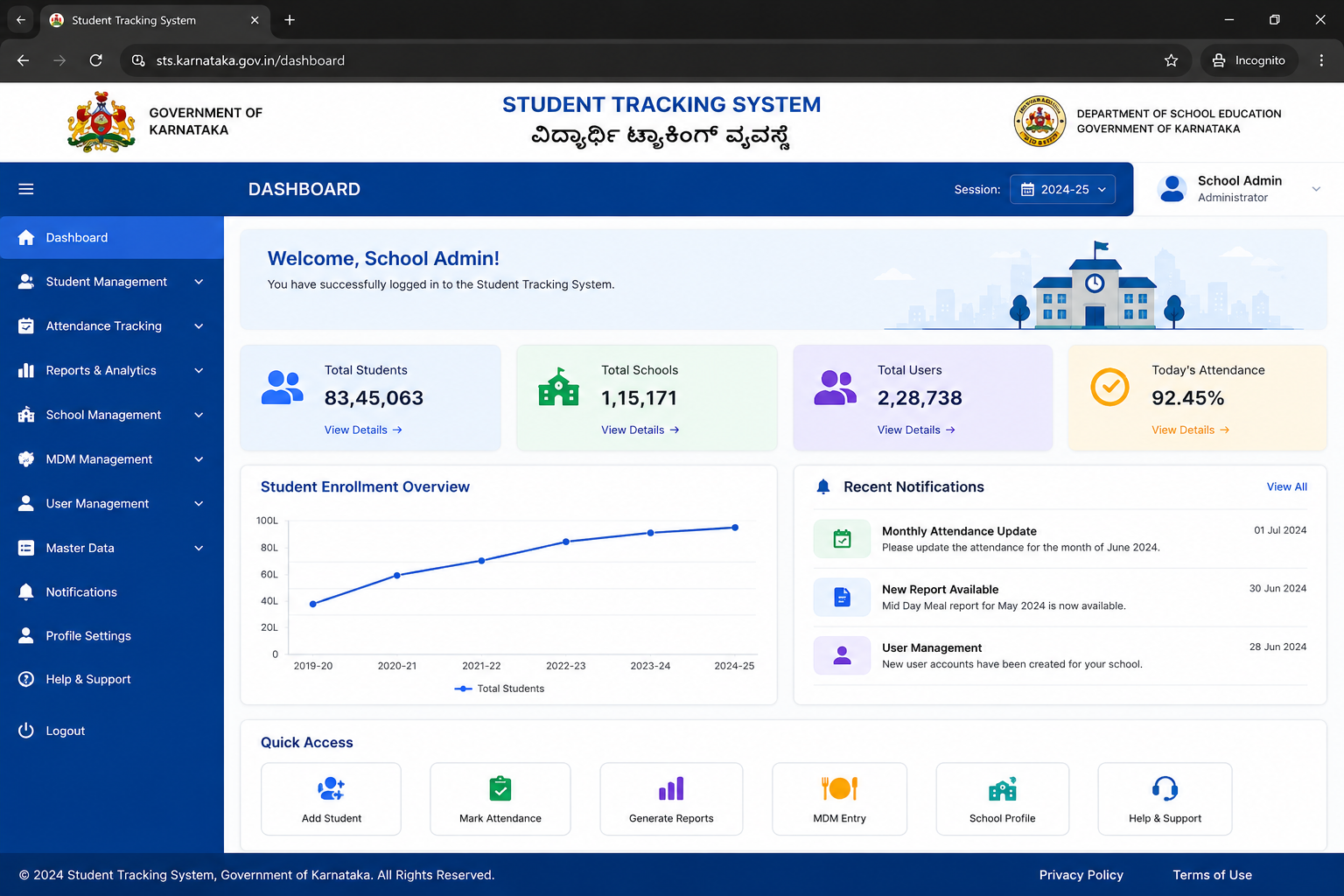Go to Dashboard in the sidebar
Screen dimensions: 1344x896
pyautogui.click(x=112, y=237)
